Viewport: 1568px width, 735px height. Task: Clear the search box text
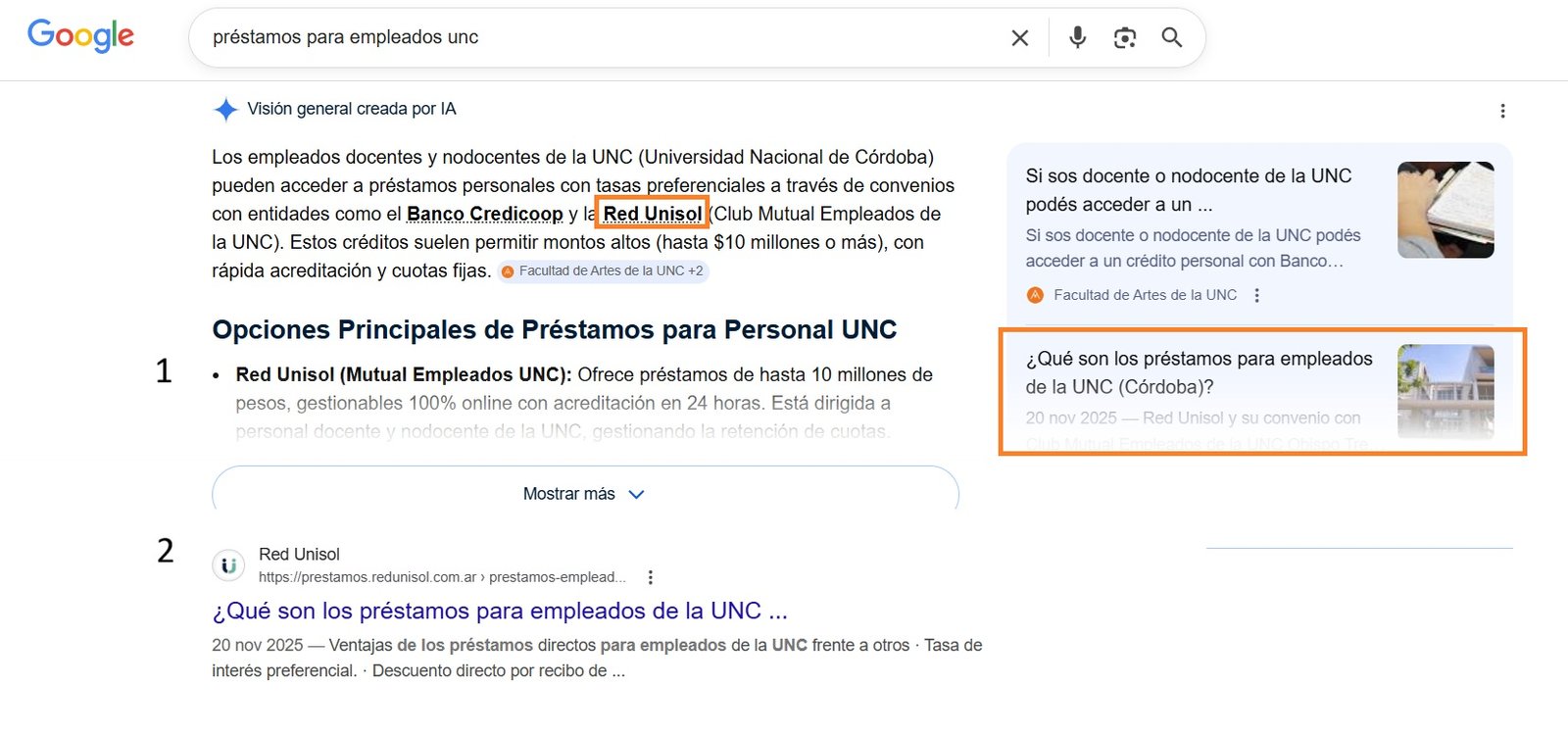[x=1019, y=38]
